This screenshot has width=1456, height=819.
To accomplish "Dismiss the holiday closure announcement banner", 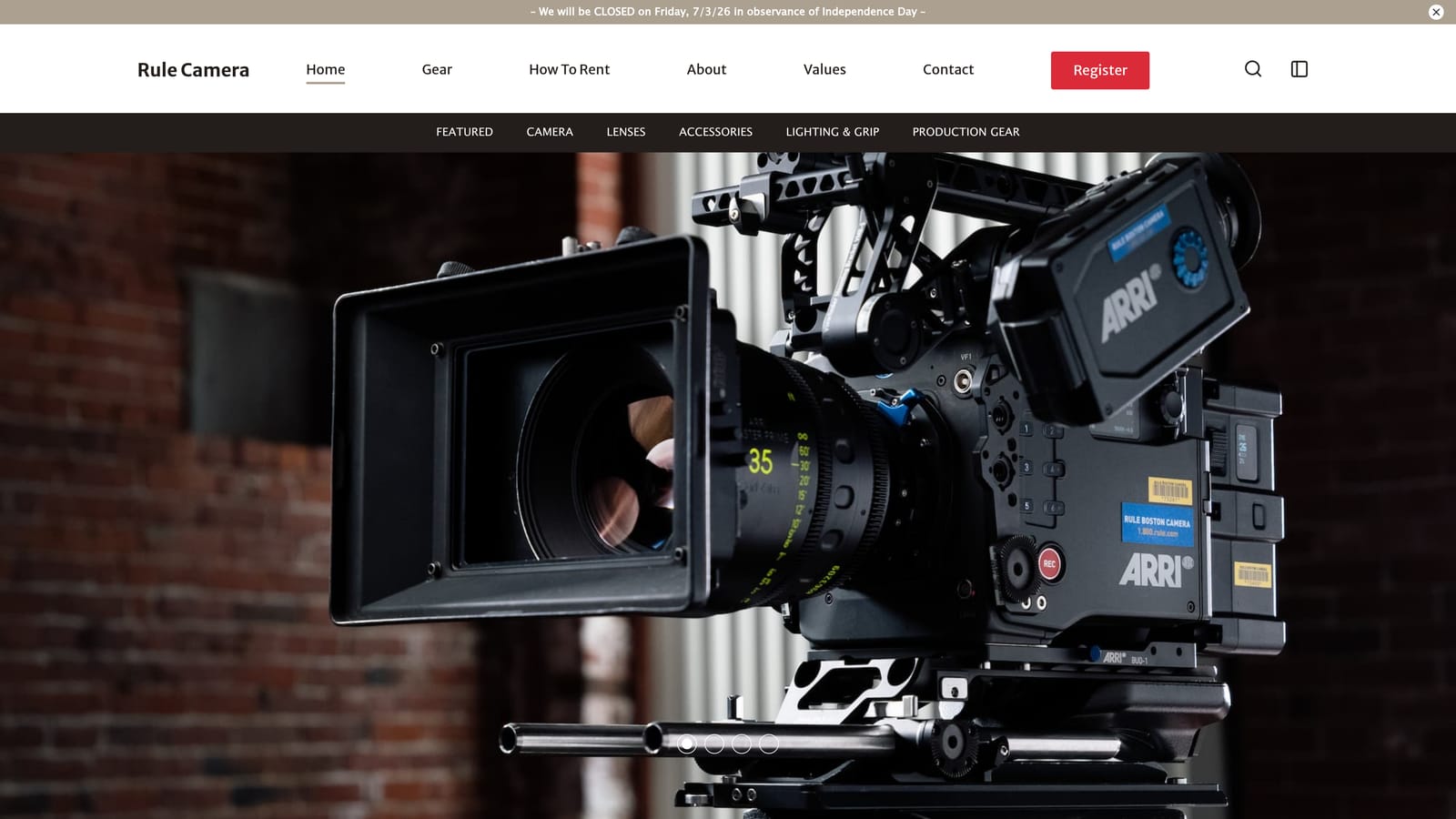I will click(1436, 12).
